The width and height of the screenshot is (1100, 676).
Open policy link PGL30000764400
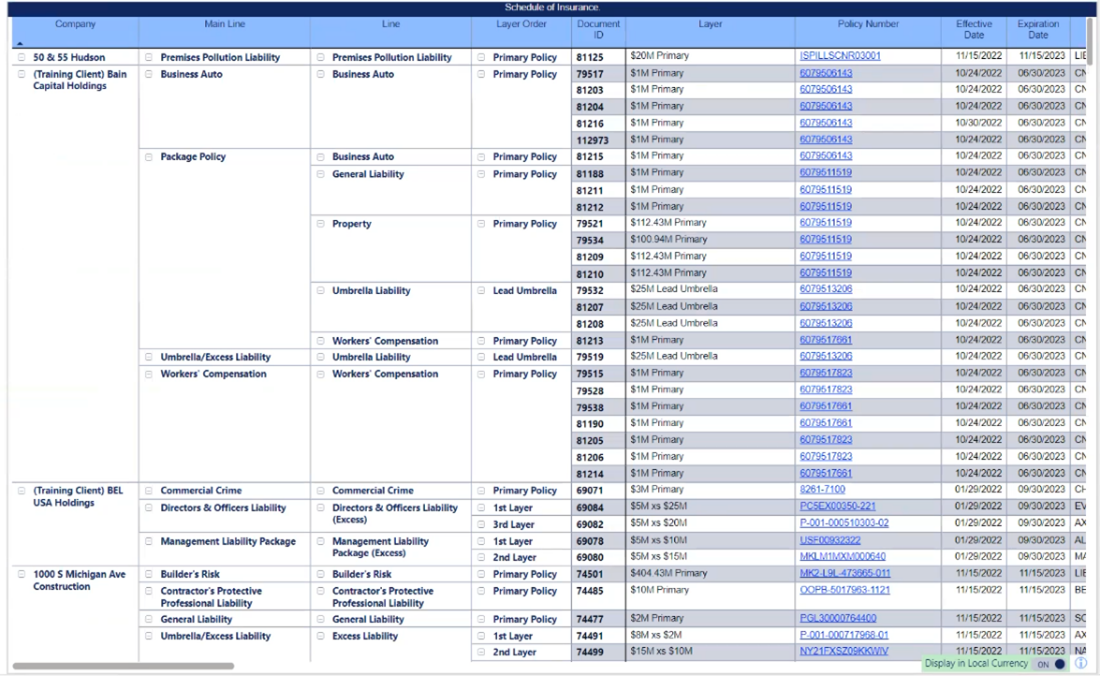coord(838,618)
